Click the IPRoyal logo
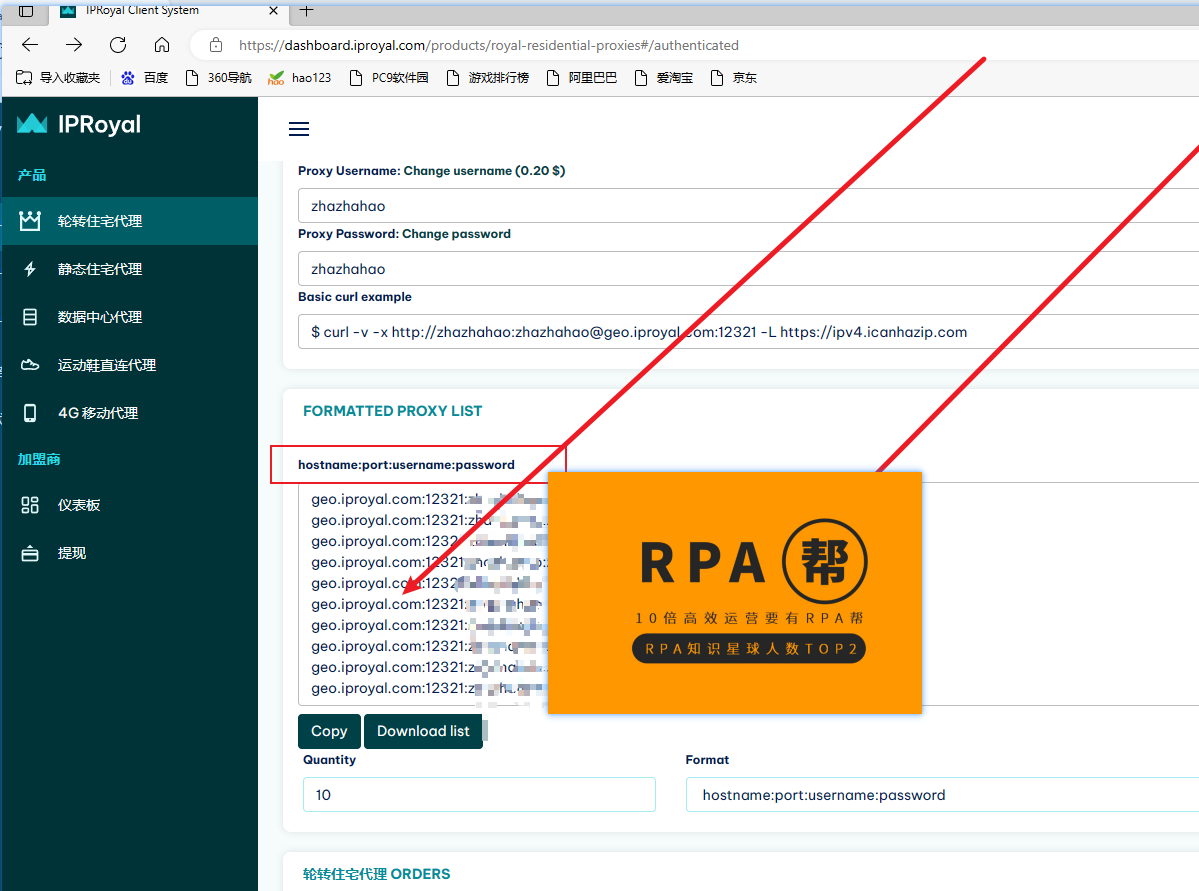Viewport: 1199px width, 891px height. [x=80, y=124]
